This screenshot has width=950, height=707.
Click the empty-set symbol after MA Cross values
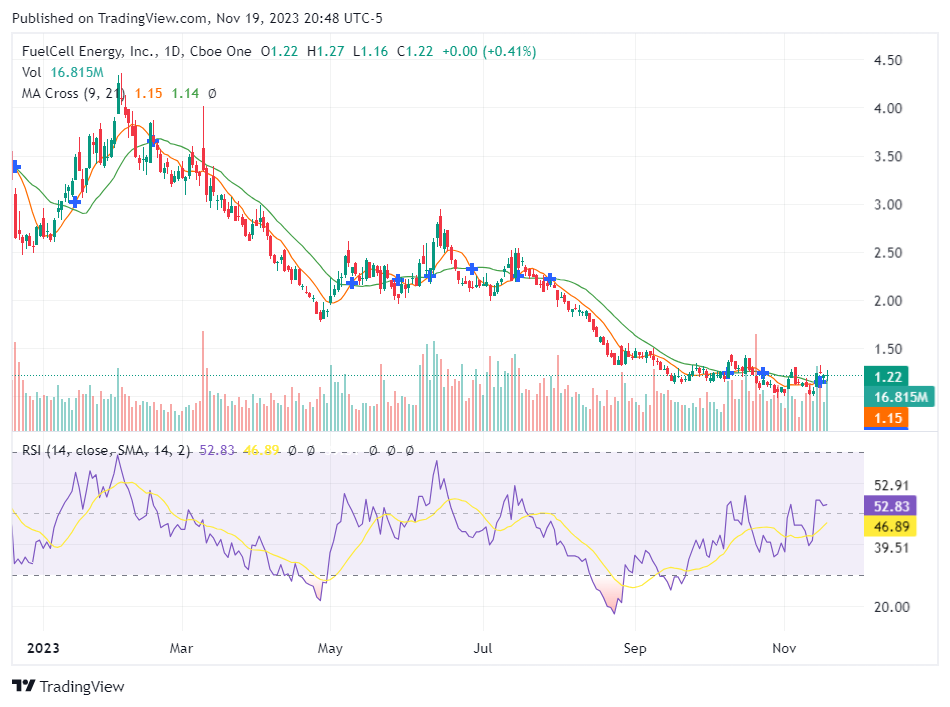[x=212, y=93]
